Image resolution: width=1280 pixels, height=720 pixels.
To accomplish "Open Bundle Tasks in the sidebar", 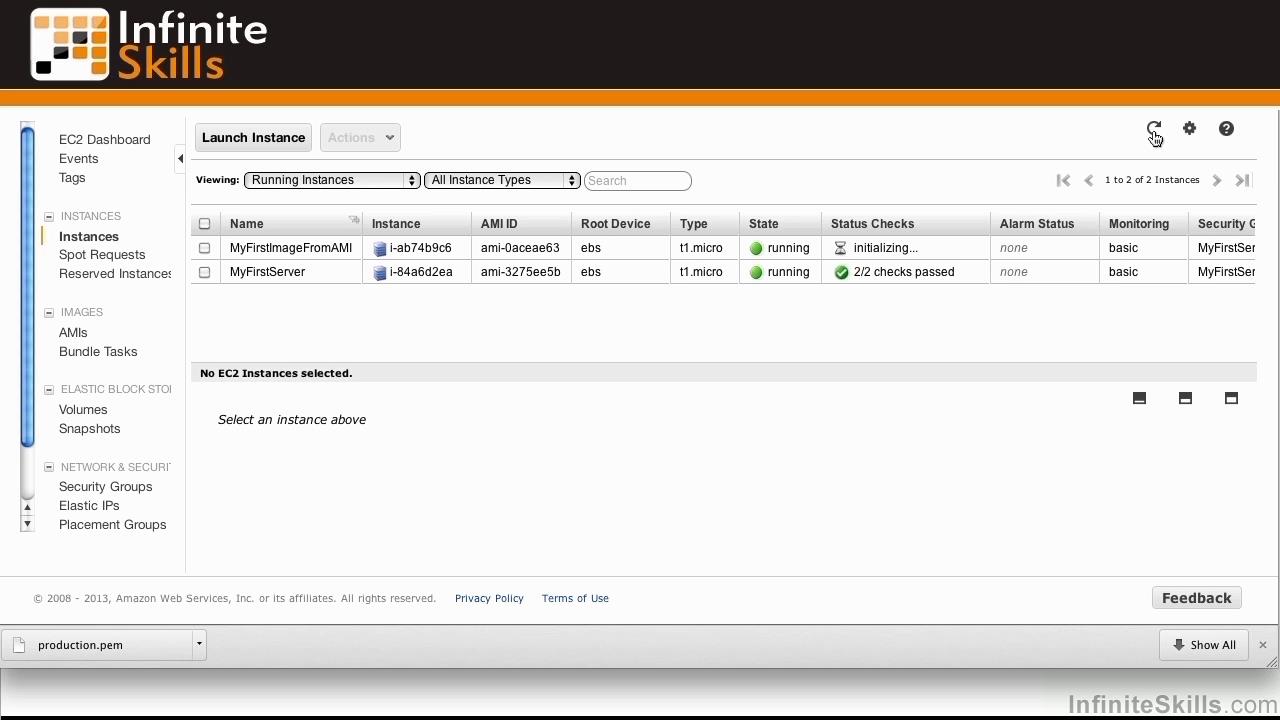I will (x=98, y=352).
